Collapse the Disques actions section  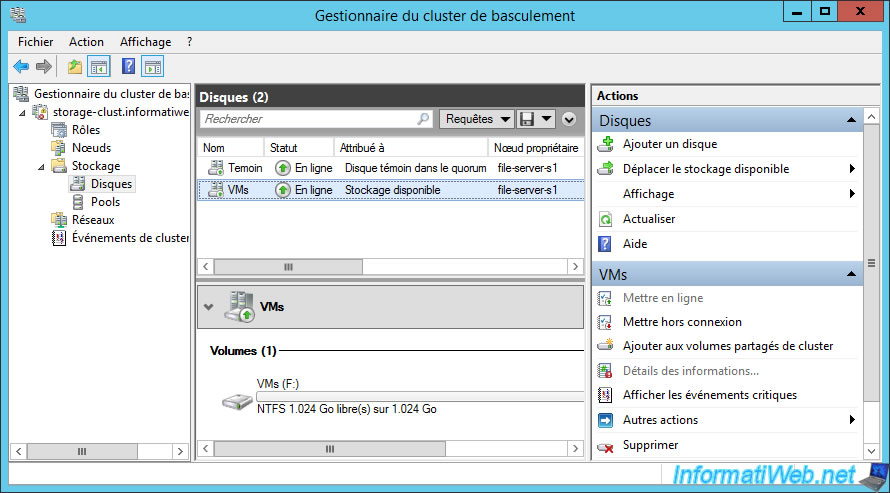[x=851, y=120]
